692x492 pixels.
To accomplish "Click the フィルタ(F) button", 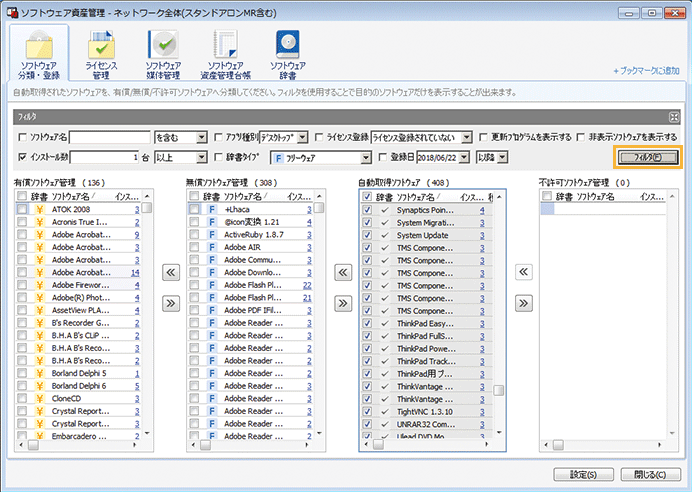I will pyautogui.click(x=648, y=157).
